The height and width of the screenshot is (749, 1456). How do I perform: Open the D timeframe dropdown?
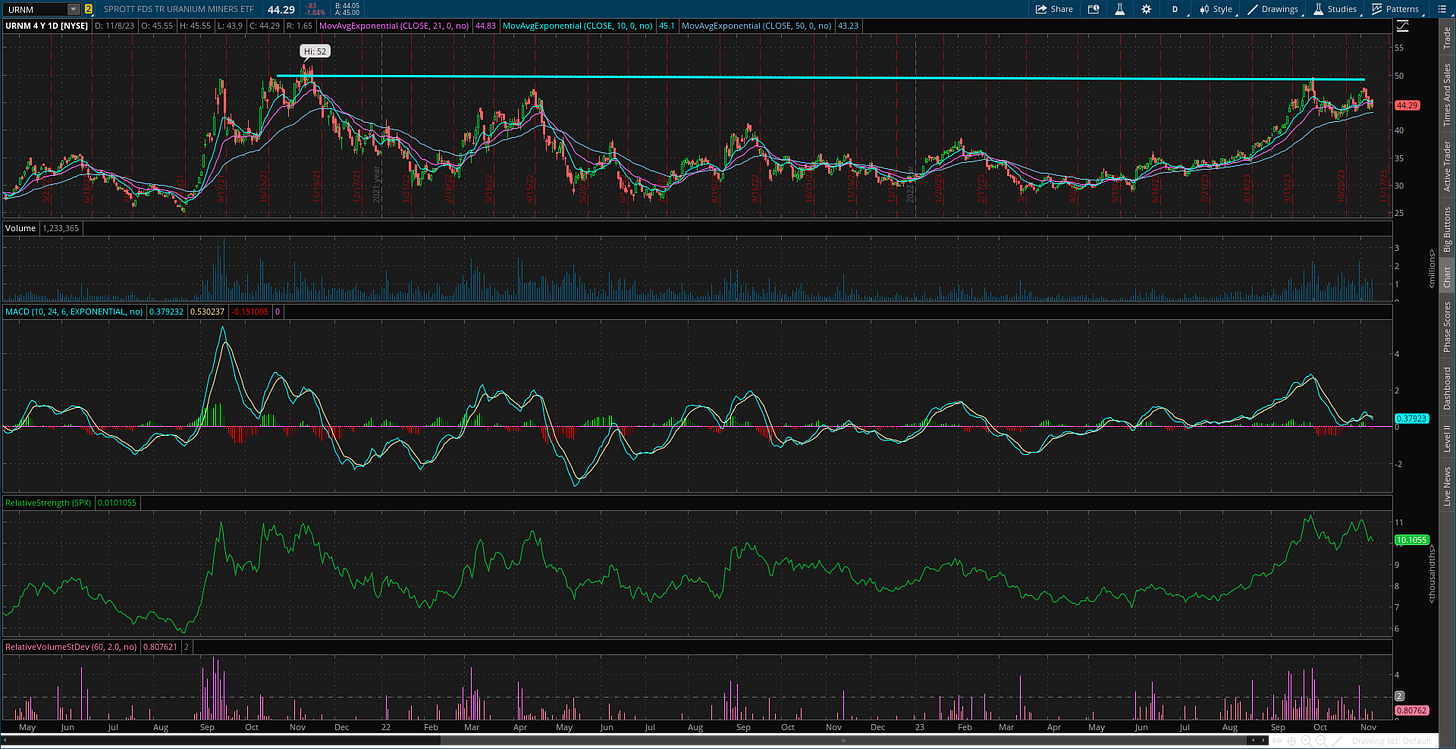click(x=1175, y=9)
